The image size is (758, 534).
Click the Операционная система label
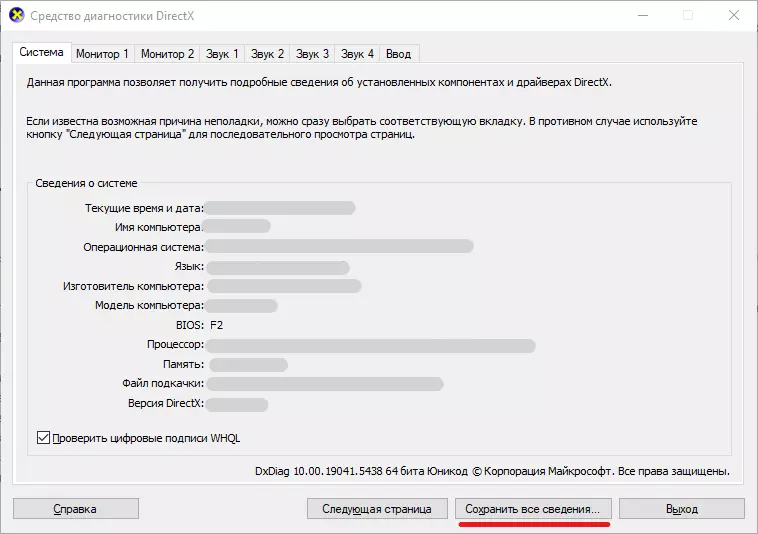click(x=144, y=247)
